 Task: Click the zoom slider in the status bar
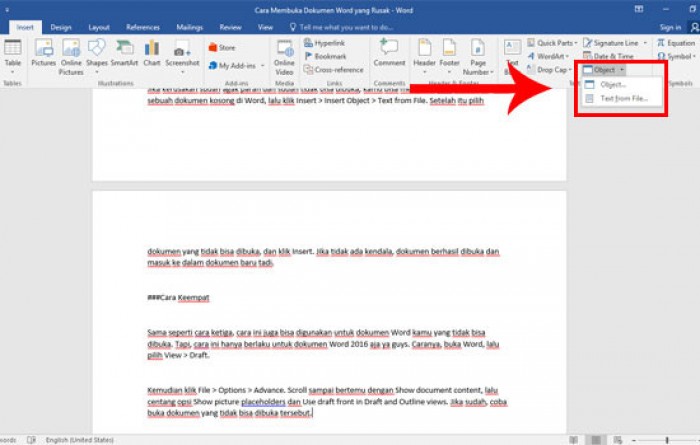[x=668, y=441]
